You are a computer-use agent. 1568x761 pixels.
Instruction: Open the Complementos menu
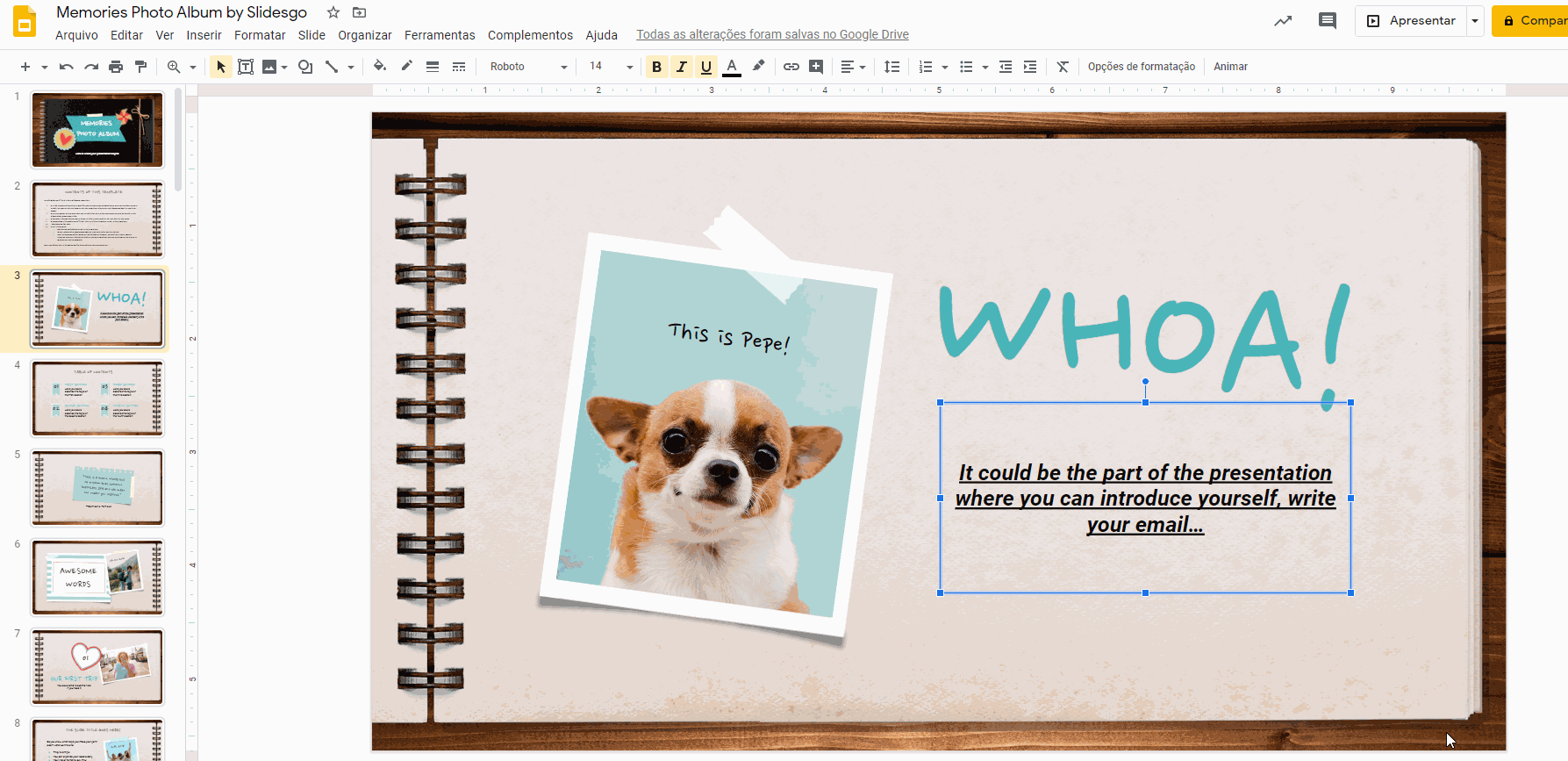coord(530,35)
